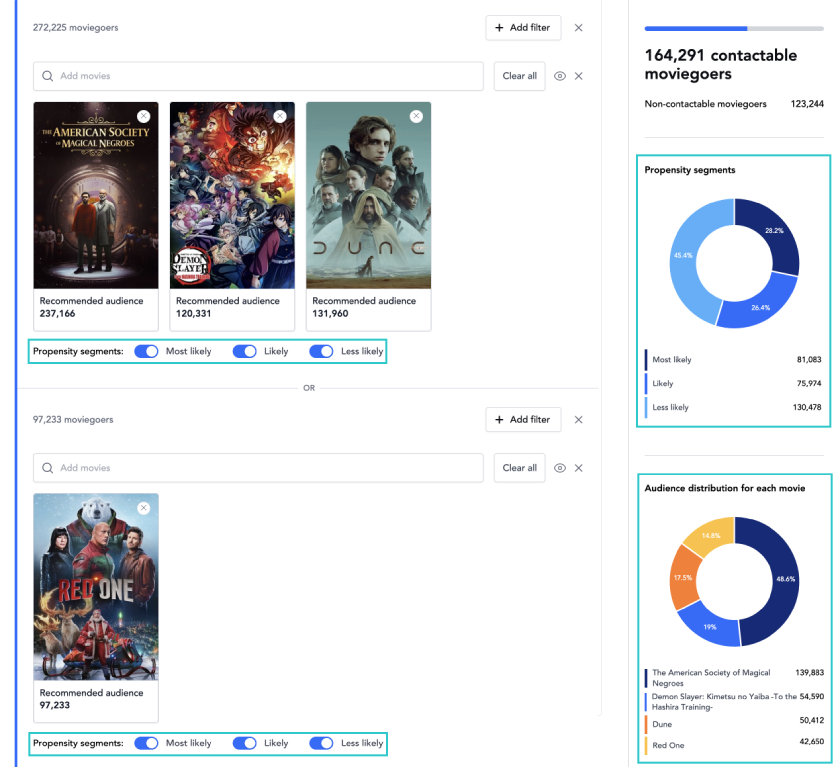Delete the 97,233 moviegoers filter group
Screen dimensions: 840x767
click(578, 420)
